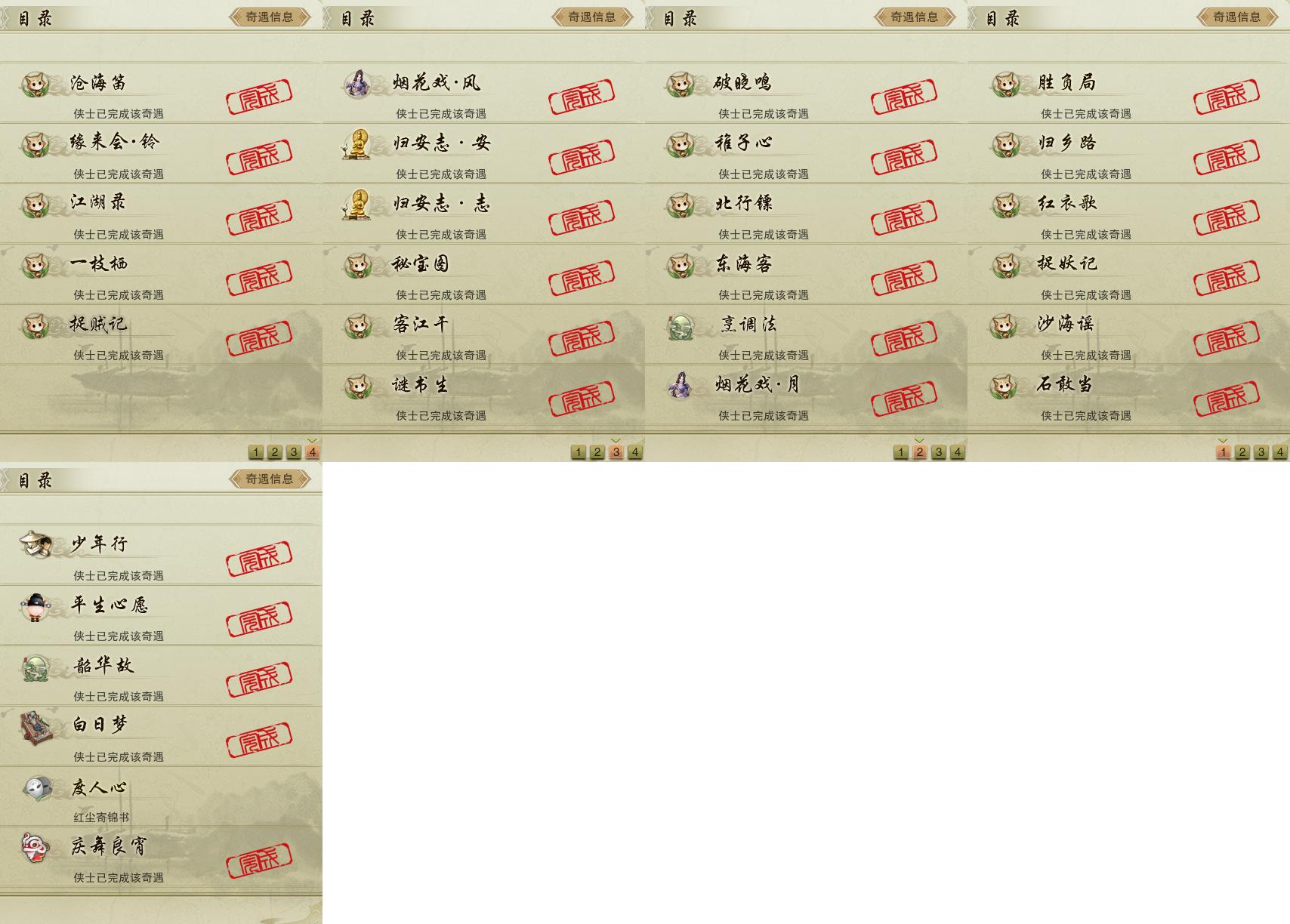This screenshot has width=1290, height=924.
Task: Open the gray bird icon beside 度人心
Action: (37, 788)
